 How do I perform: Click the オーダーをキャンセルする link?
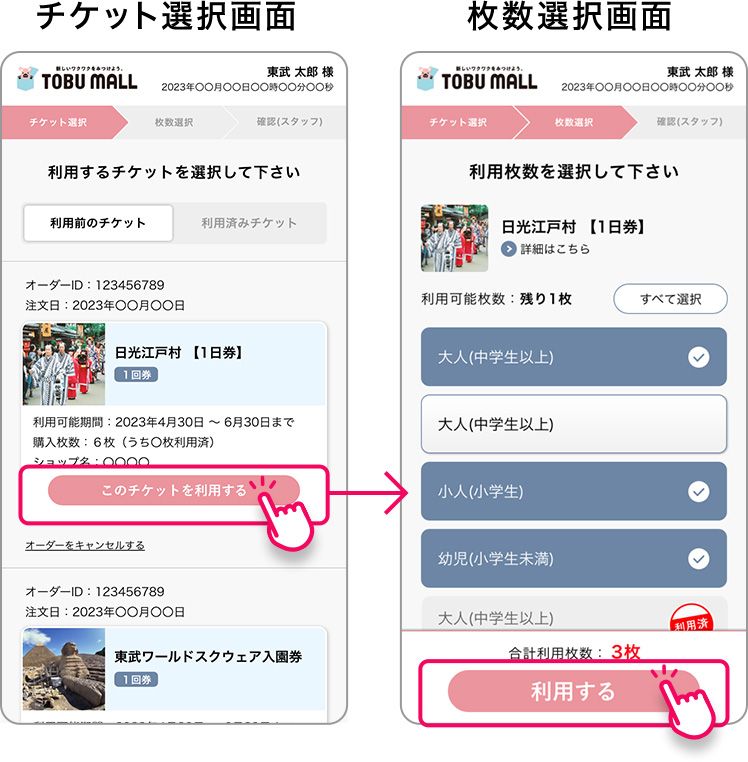(85, 545)
